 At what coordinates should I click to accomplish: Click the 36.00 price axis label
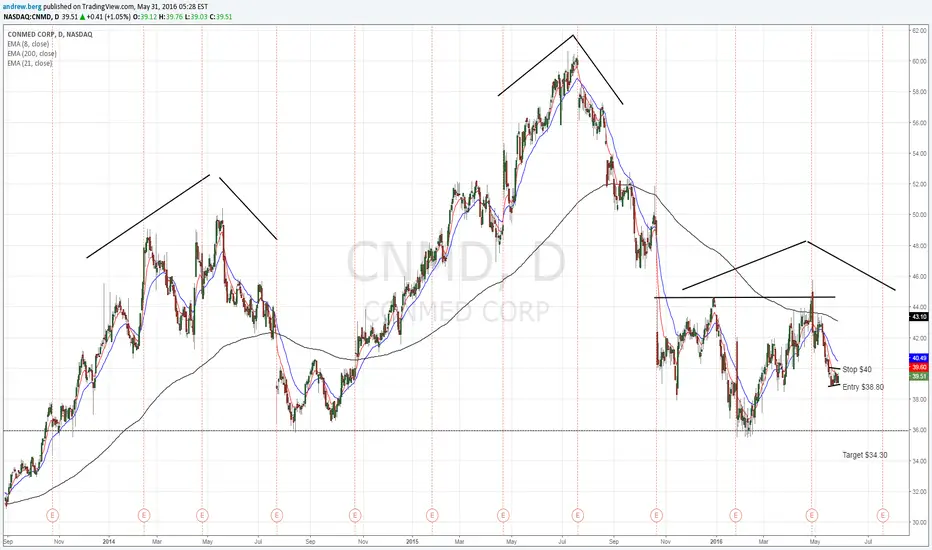click(920, 430)
